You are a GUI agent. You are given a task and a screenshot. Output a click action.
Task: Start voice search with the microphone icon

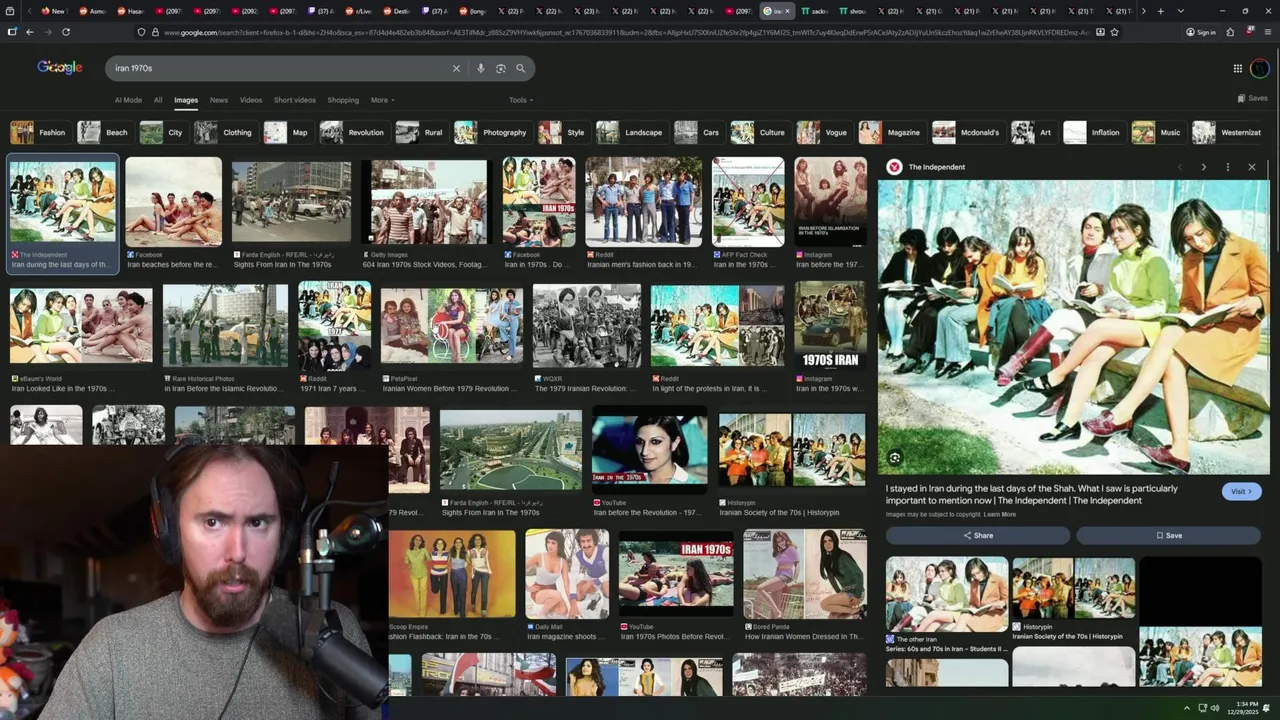point(481,68)
